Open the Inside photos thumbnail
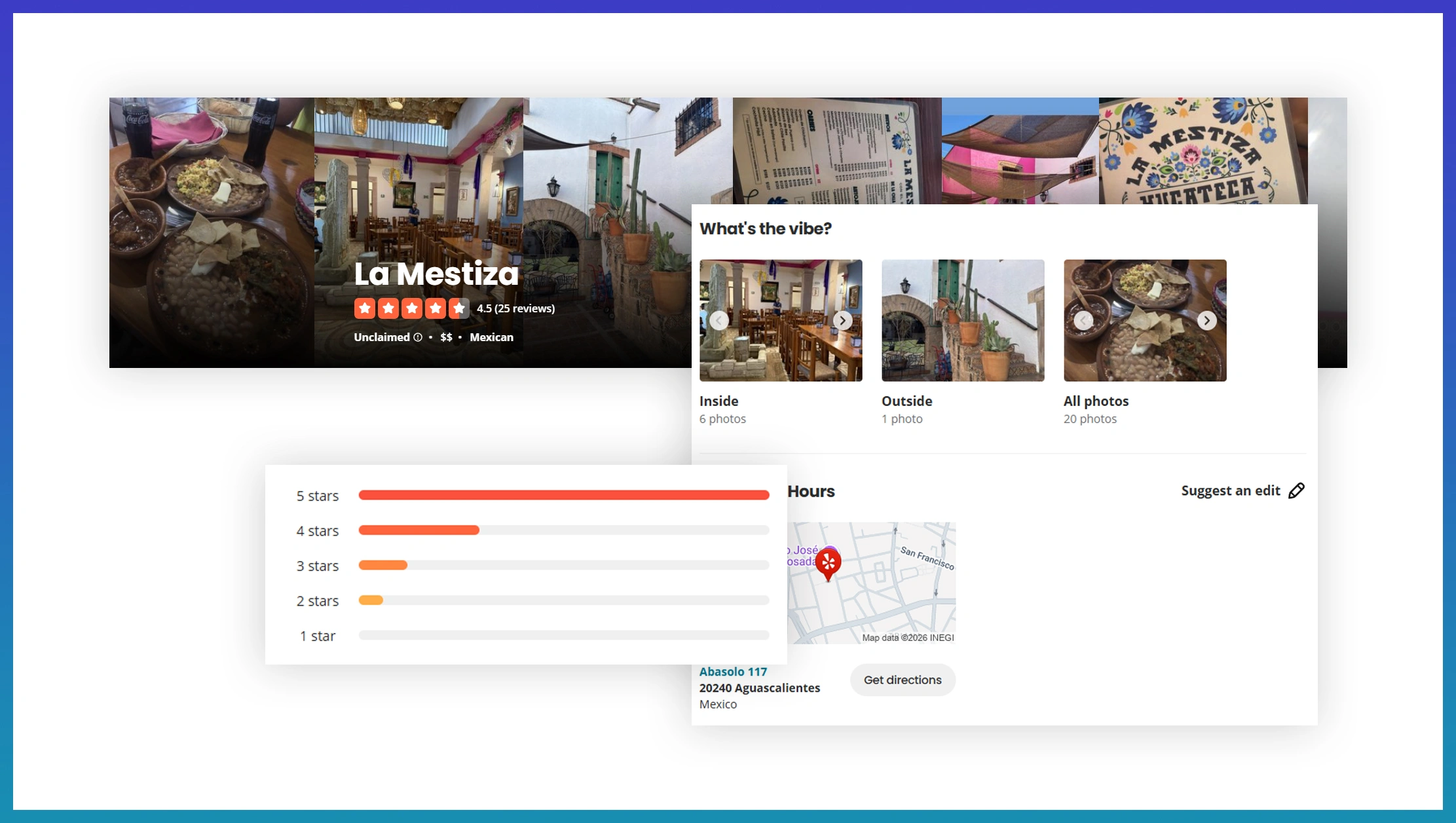Screen dimensions: 1456x823 click(781, 320)
